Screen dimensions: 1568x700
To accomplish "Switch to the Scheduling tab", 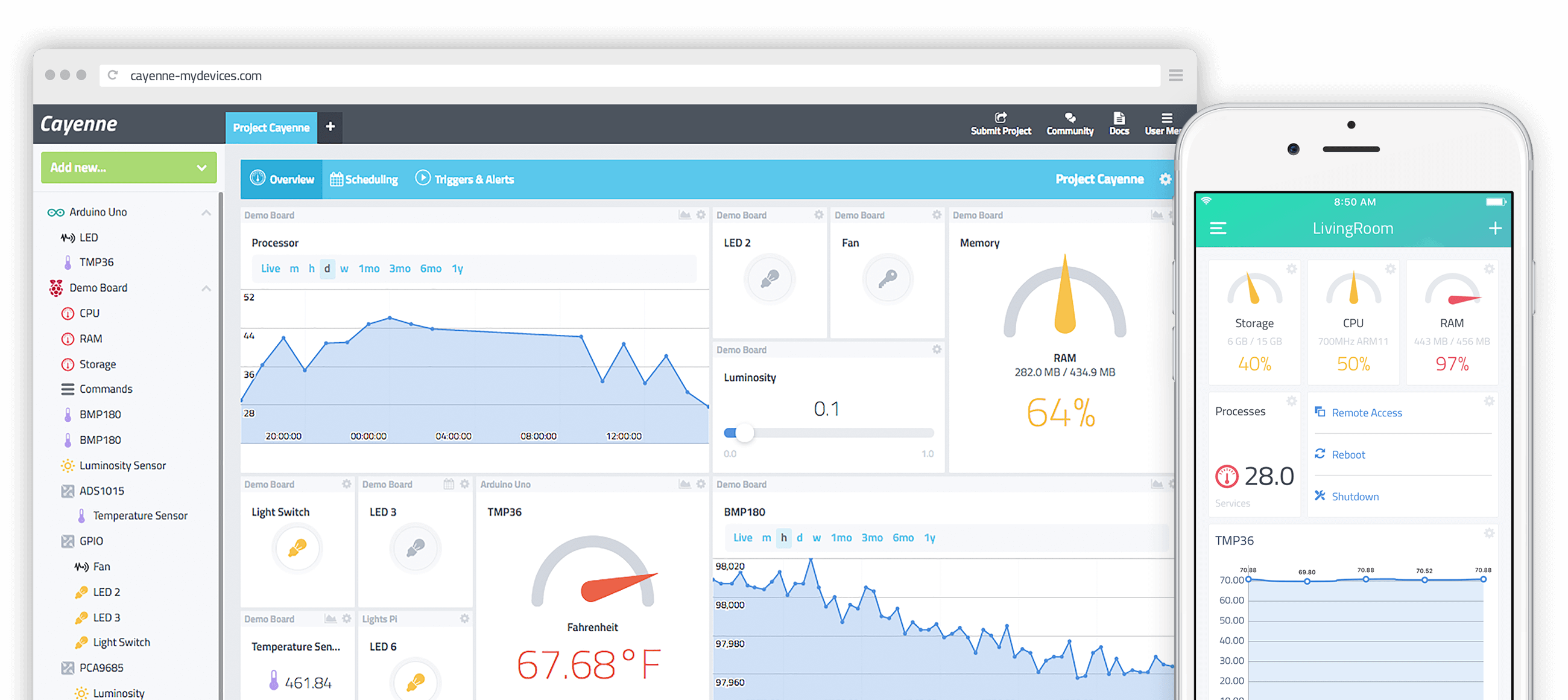I will click(364, 180).
